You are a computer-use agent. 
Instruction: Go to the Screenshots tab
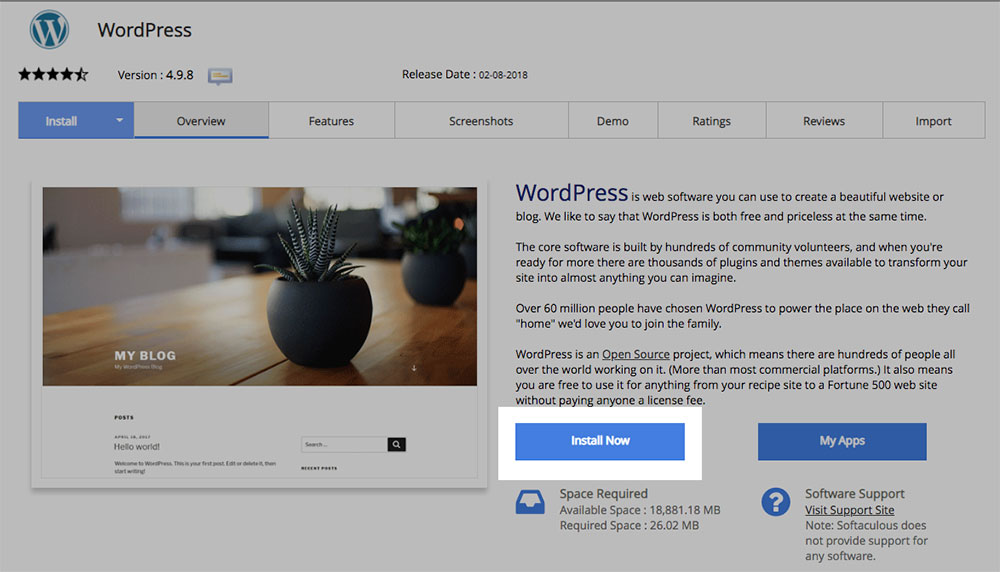click(x=481, y=121)
